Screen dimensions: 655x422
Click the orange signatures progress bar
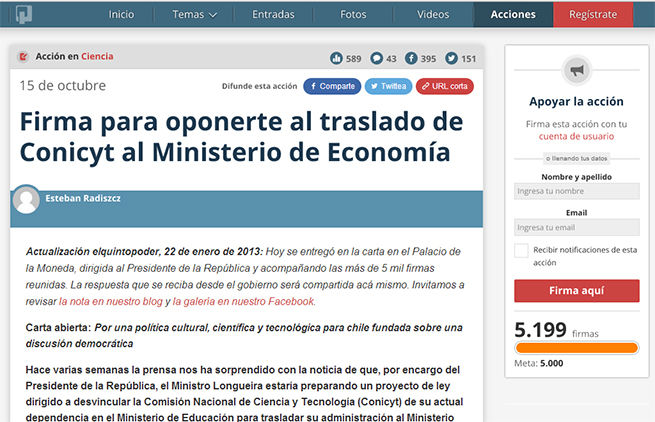(577, 348)
